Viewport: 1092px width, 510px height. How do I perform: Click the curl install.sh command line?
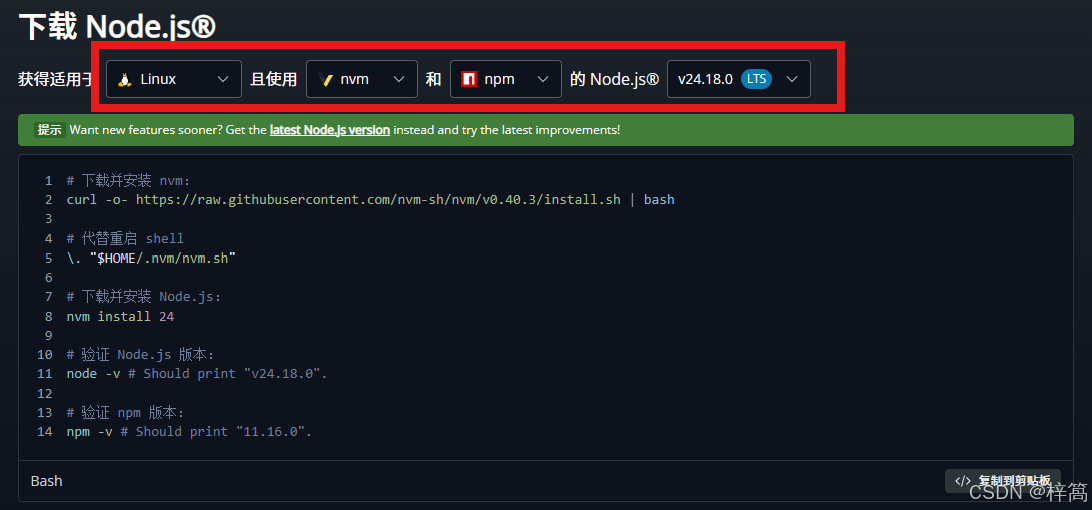point(370,200)
